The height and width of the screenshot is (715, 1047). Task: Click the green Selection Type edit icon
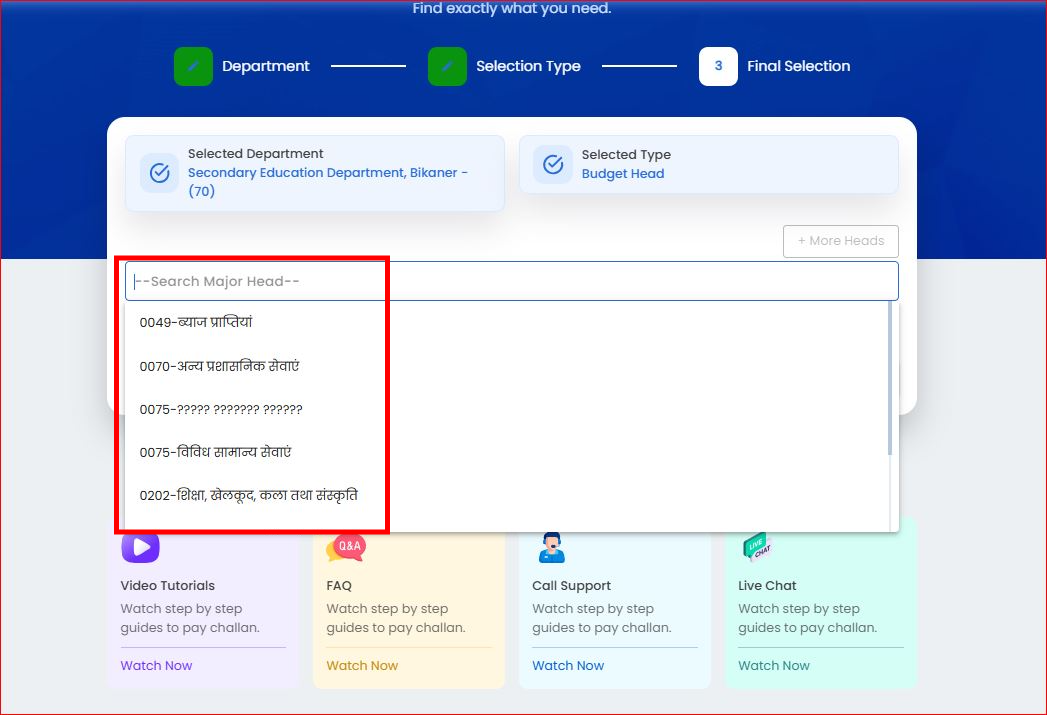point(447,66)
